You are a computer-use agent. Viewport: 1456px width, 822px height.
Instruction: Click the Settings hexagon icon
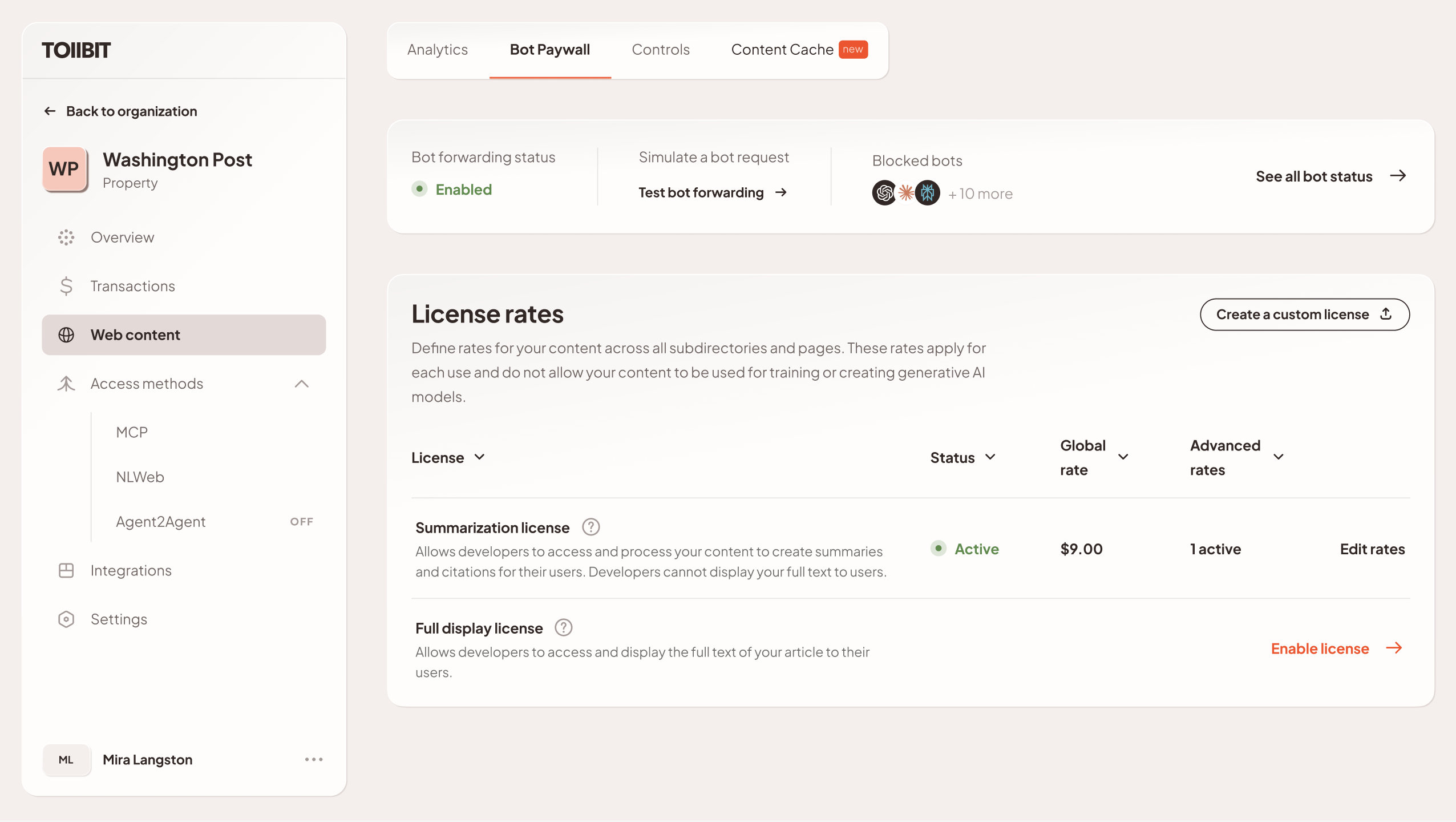pyautogui.click(x=66, y=619)
